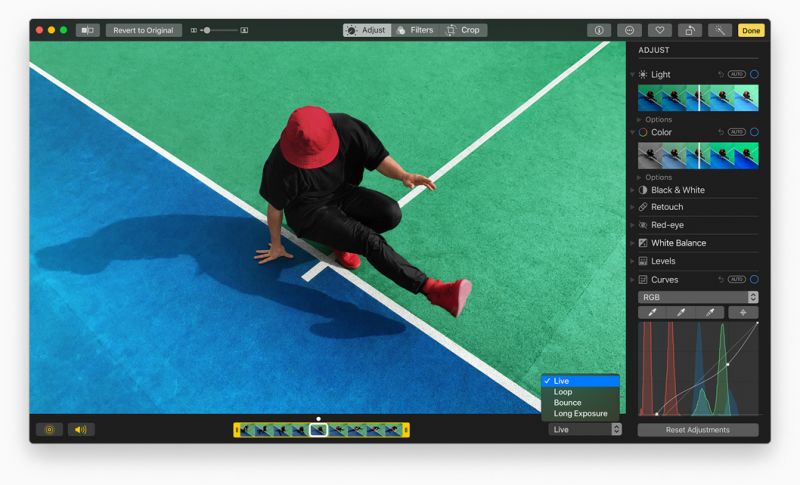Undo Light adjustment with revert arrow
The height and width of the screenshot is (485, 800).
pyautogui.click(x=721, y=74)
